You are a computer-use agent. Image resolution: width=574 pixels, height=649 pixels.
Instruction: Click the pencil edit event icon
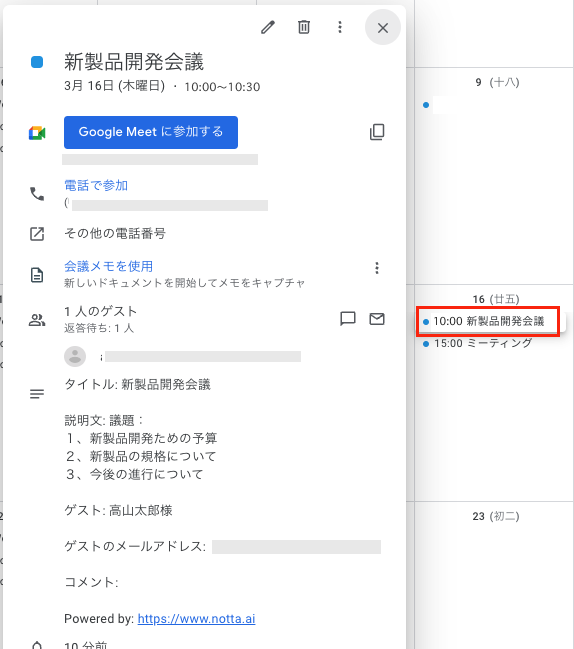pyautogui.click(x=268, y=27)
